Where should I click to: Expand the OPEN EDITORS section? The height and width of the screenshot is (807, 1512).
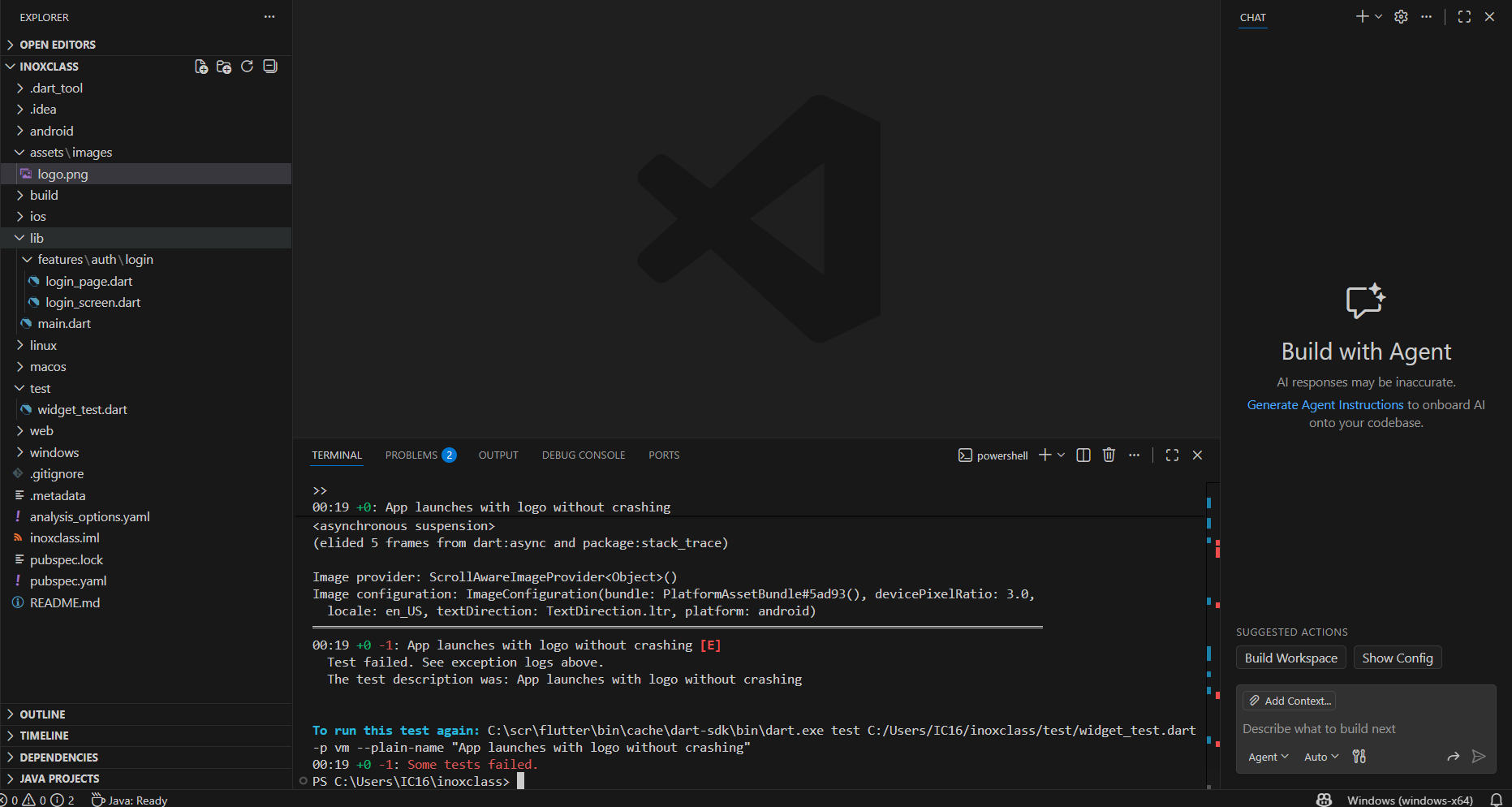(x=146, y=45)
